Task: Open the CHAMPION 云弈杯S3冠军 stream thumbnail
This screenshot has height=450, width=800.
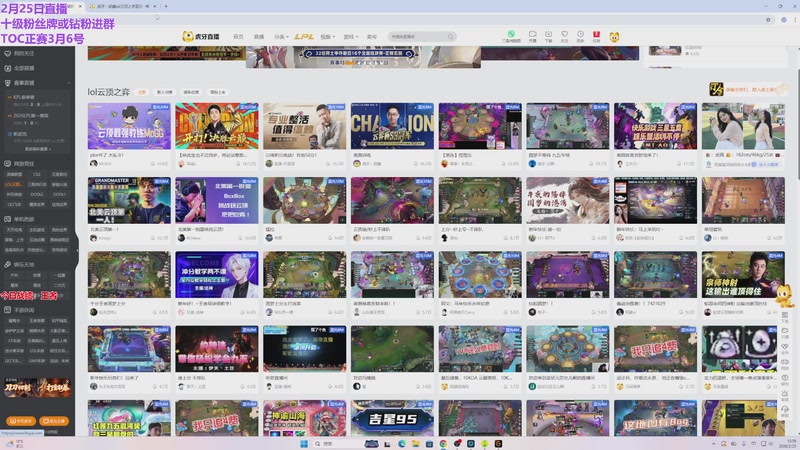Action: click(392, 126)
